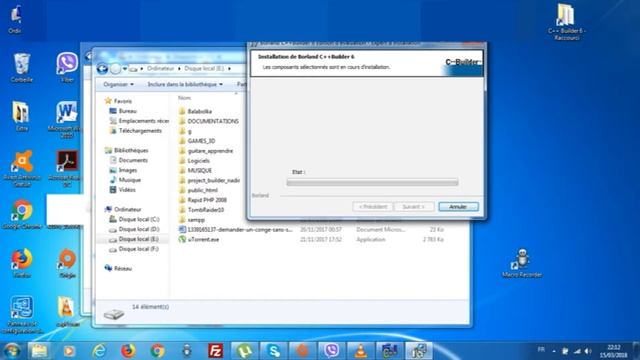Image resolution: width=640 pixels, height=360 pixels.
Task: Click the Nom column header
Action: pos(184,98)
